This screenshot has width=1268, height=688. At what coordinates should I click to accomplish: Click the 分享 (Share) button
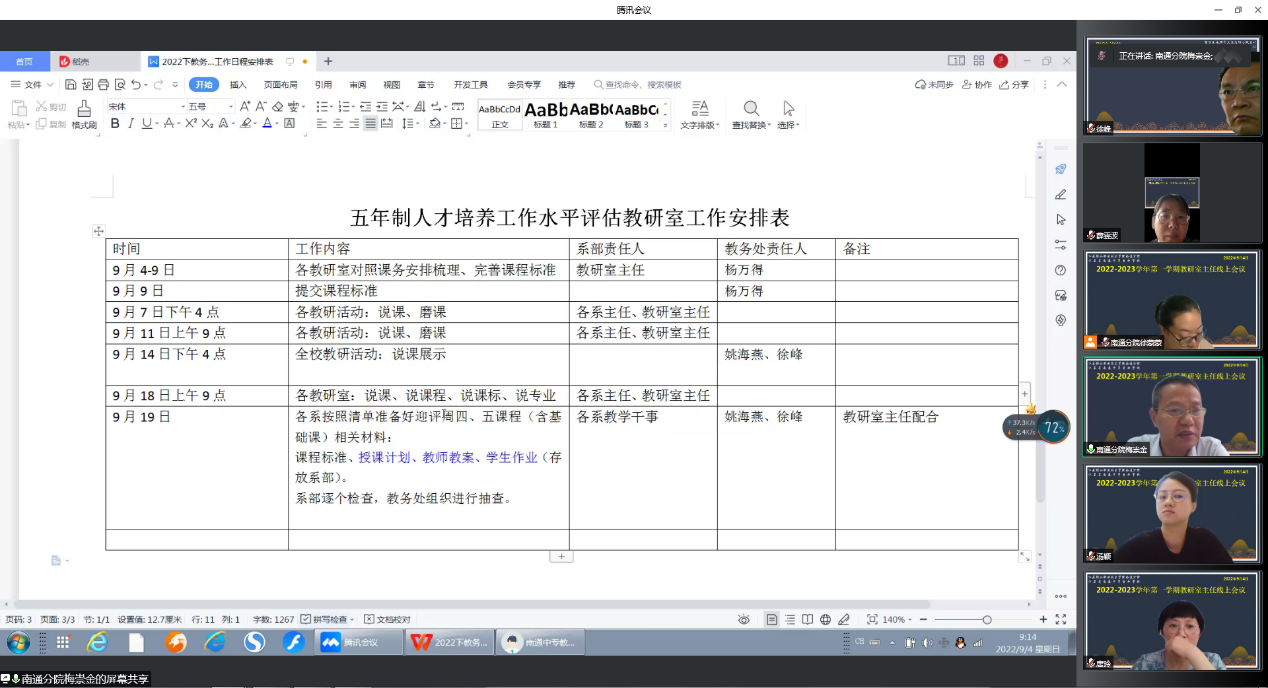[x=1014, y=85]
